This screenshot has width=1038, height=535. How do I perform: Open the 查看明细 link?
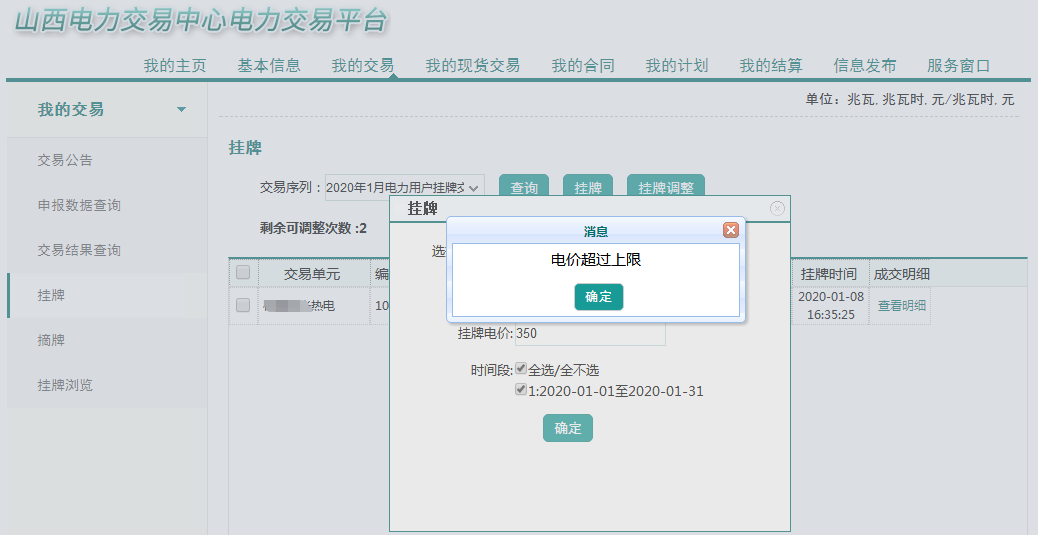pos(901,306)
